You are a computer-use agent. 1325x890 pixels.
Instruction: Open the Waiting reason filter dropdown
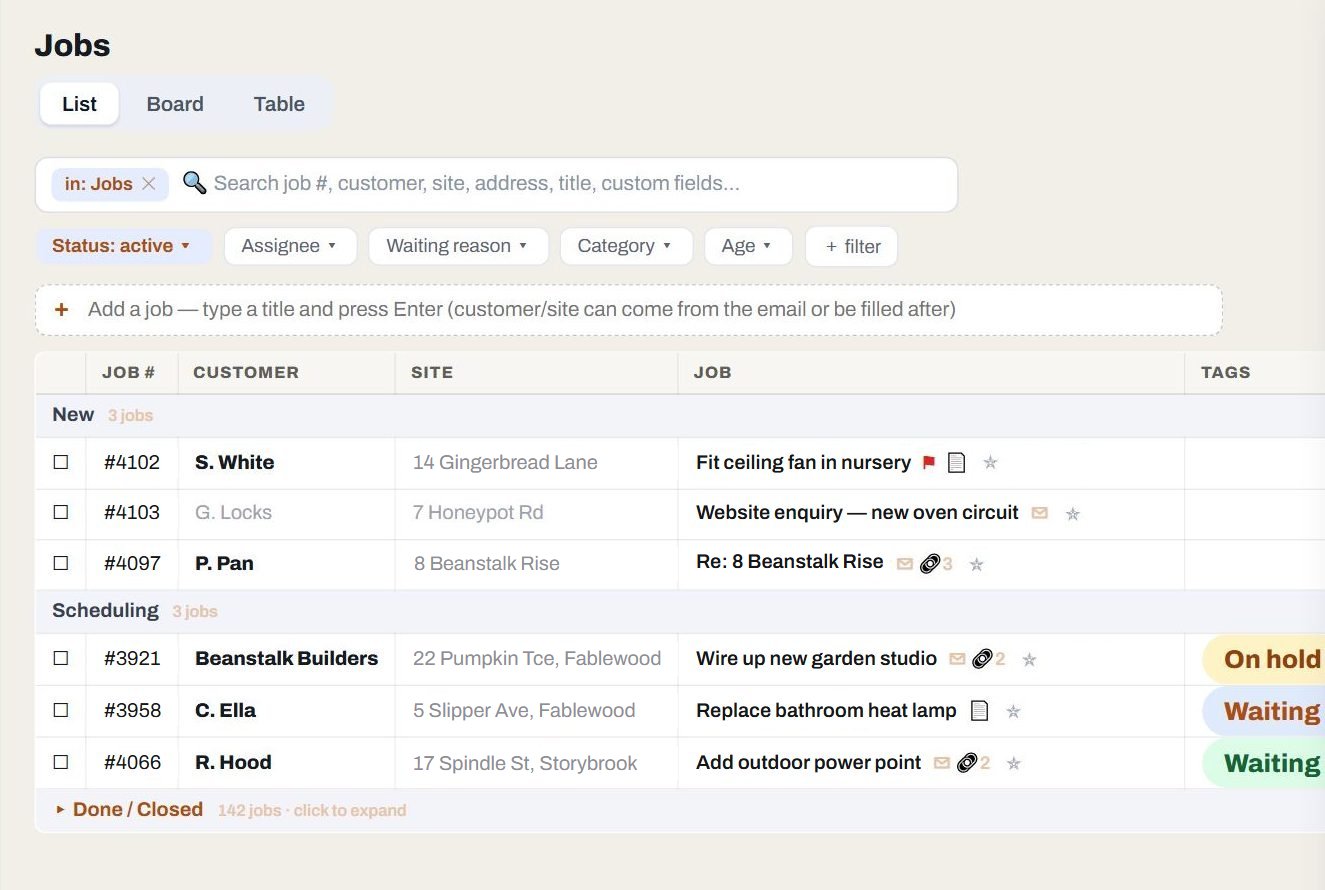click(x=458, y=246)
